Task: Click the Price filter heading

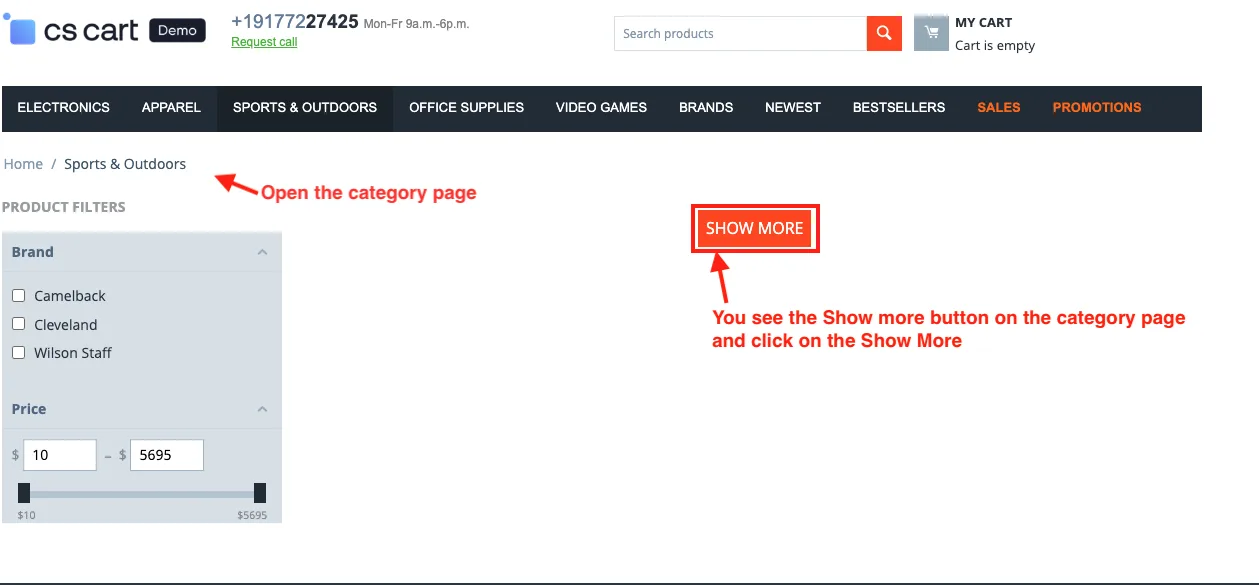Action: click(x=29, y=409)
